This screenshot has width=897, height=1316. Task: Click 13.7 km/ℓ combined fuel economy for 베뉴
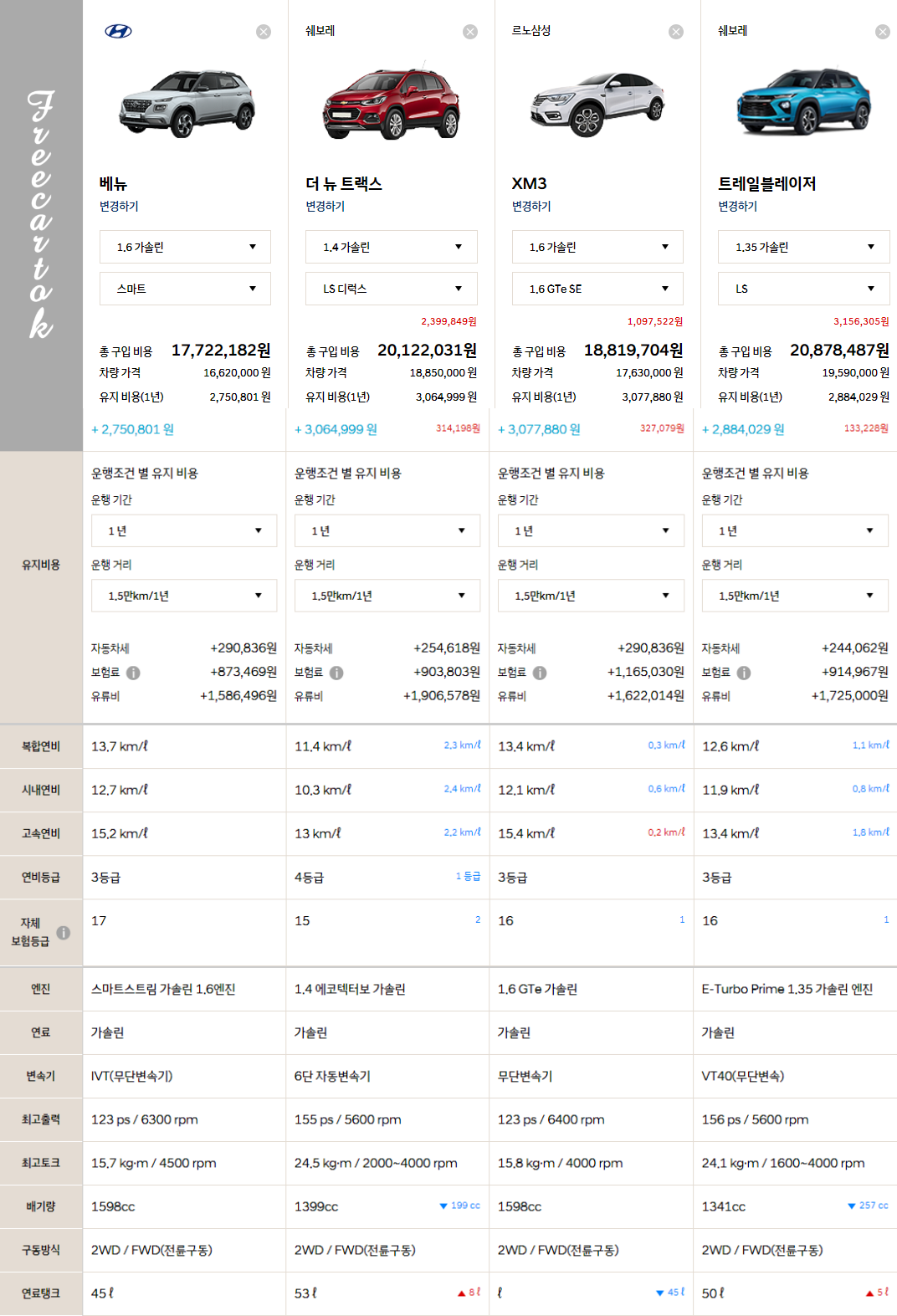[120, 746]
